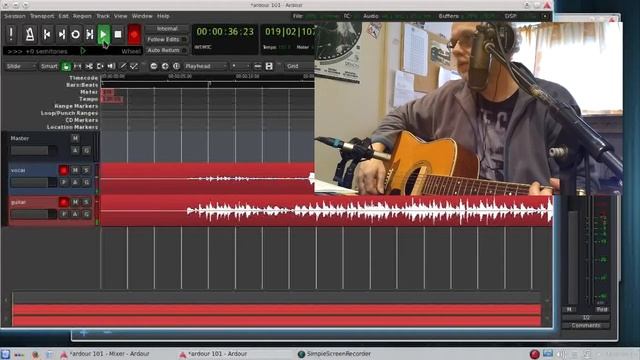Open vocal track automation A button
The height and width of the screenshot is (360, 640).
[75, 182]
